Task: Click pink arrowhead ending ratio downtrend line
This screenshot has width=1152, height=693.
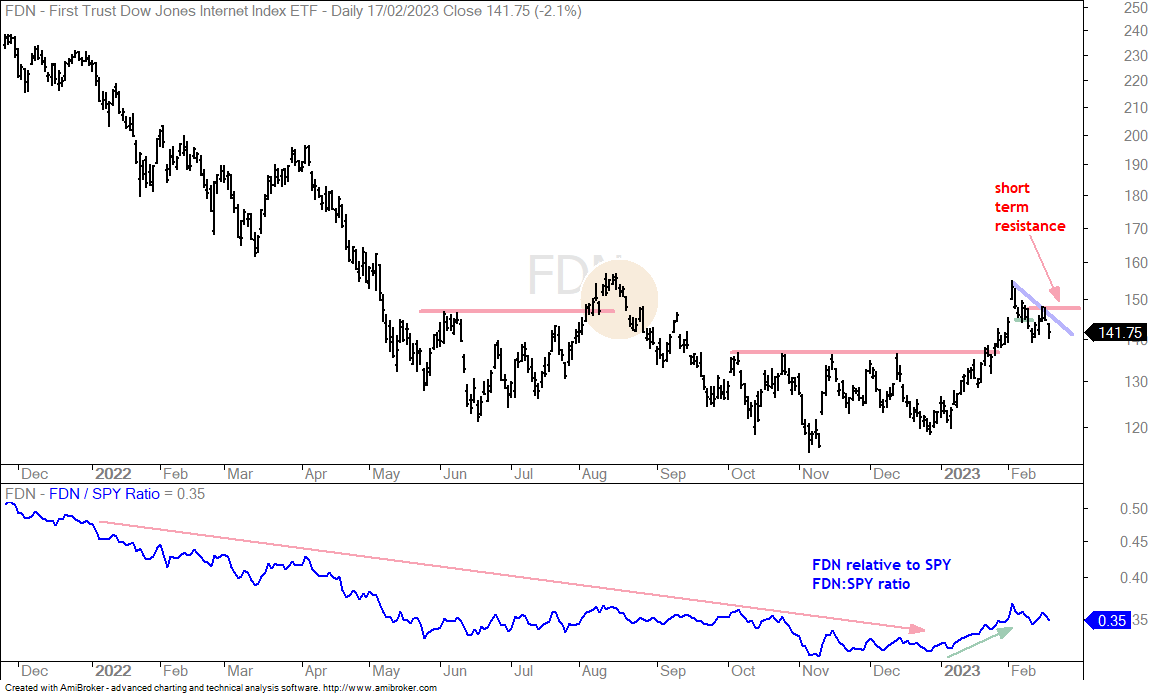Action: click(917, 629)
